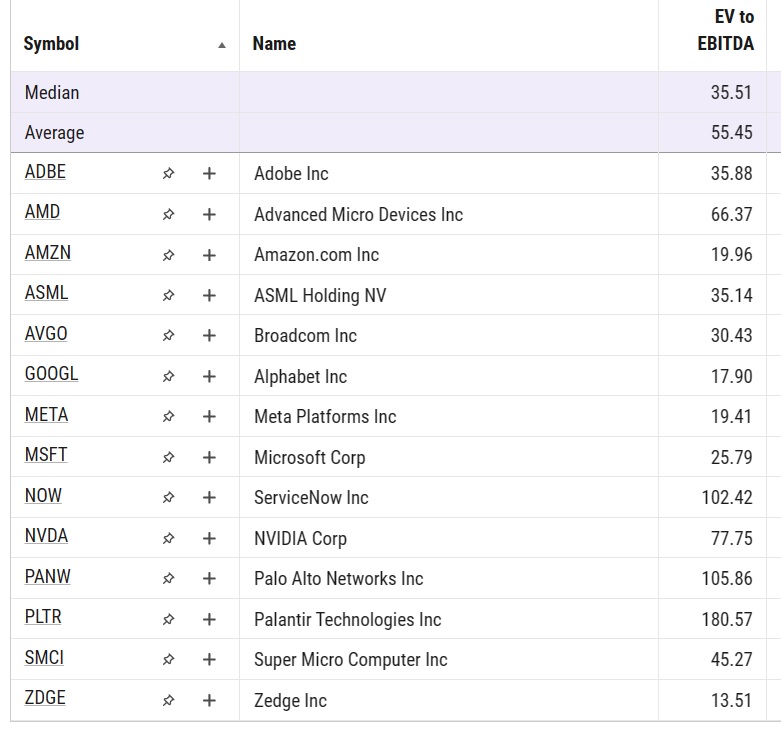
Task: Click the plus icon for AMD
Action: coord(209,214)
